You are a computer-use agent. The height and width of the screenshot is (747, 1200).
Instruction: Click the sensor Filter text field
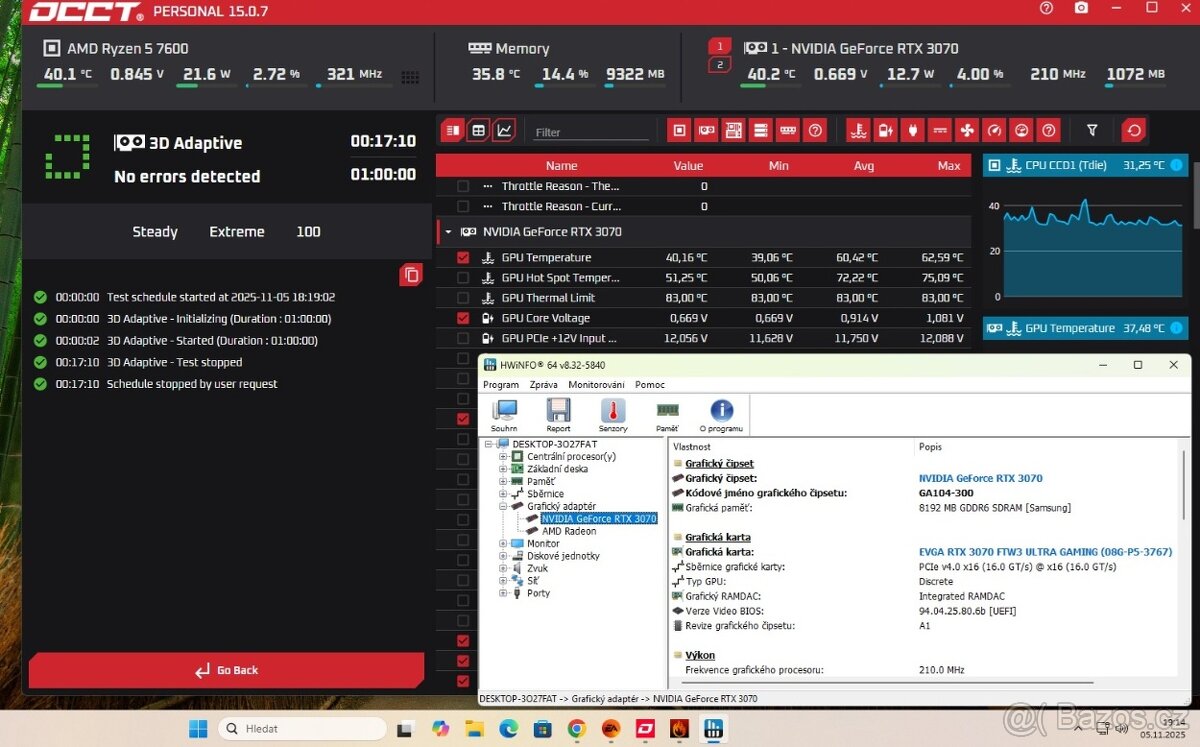tap(590, 132)
